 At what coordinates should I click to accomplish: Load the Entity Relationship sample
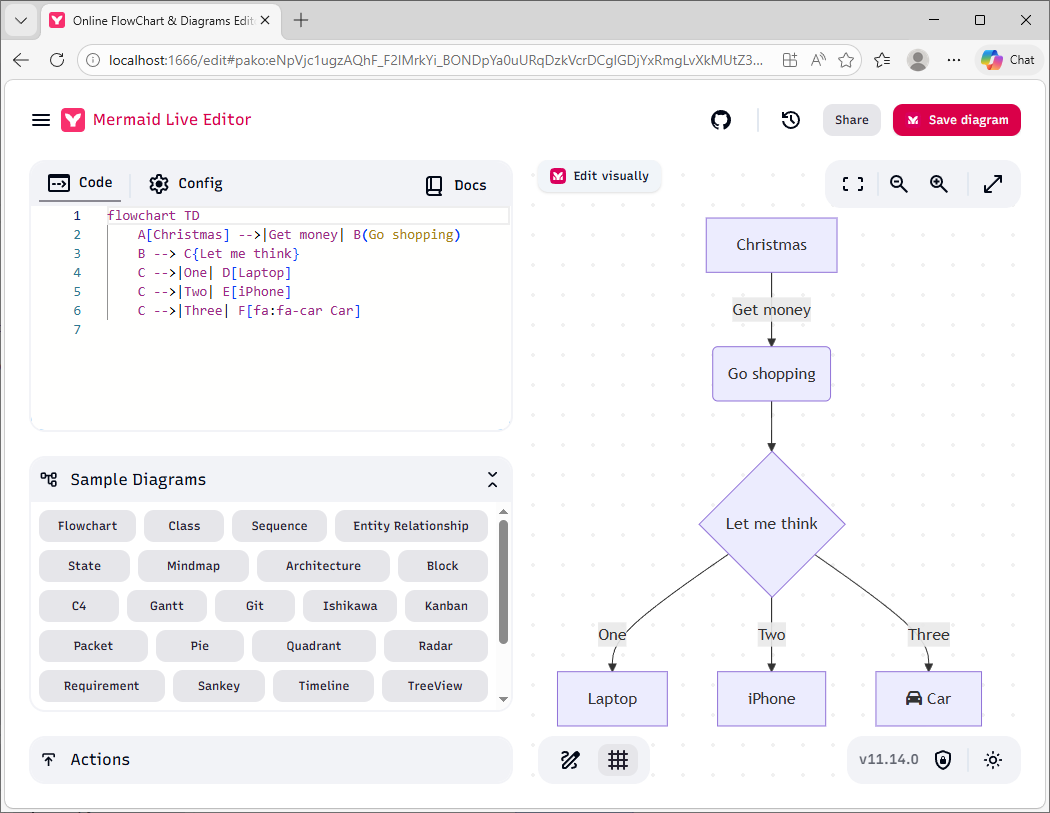[410, 526]
